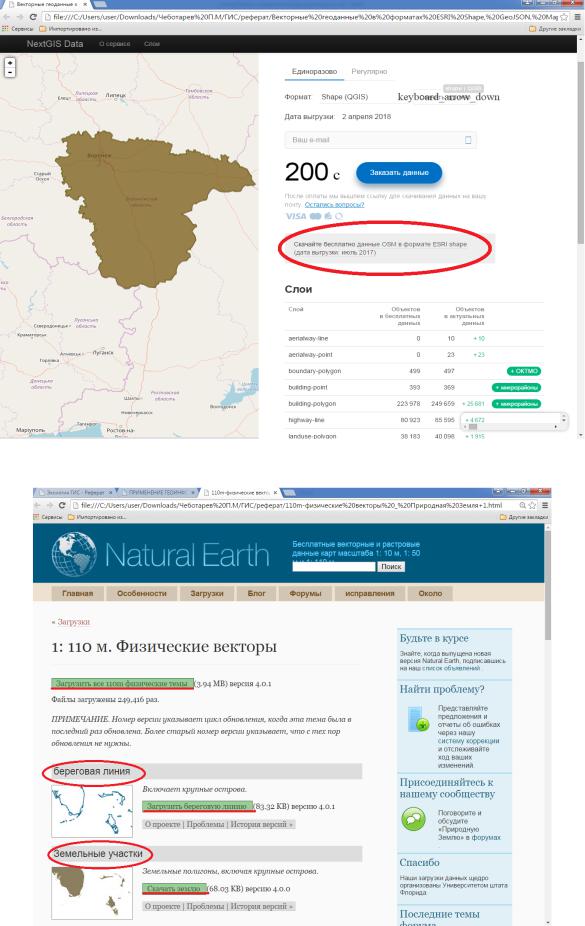Bookmark Natural Earth page with star
This screenshot has height=926, width=585.
click(532, 506)
